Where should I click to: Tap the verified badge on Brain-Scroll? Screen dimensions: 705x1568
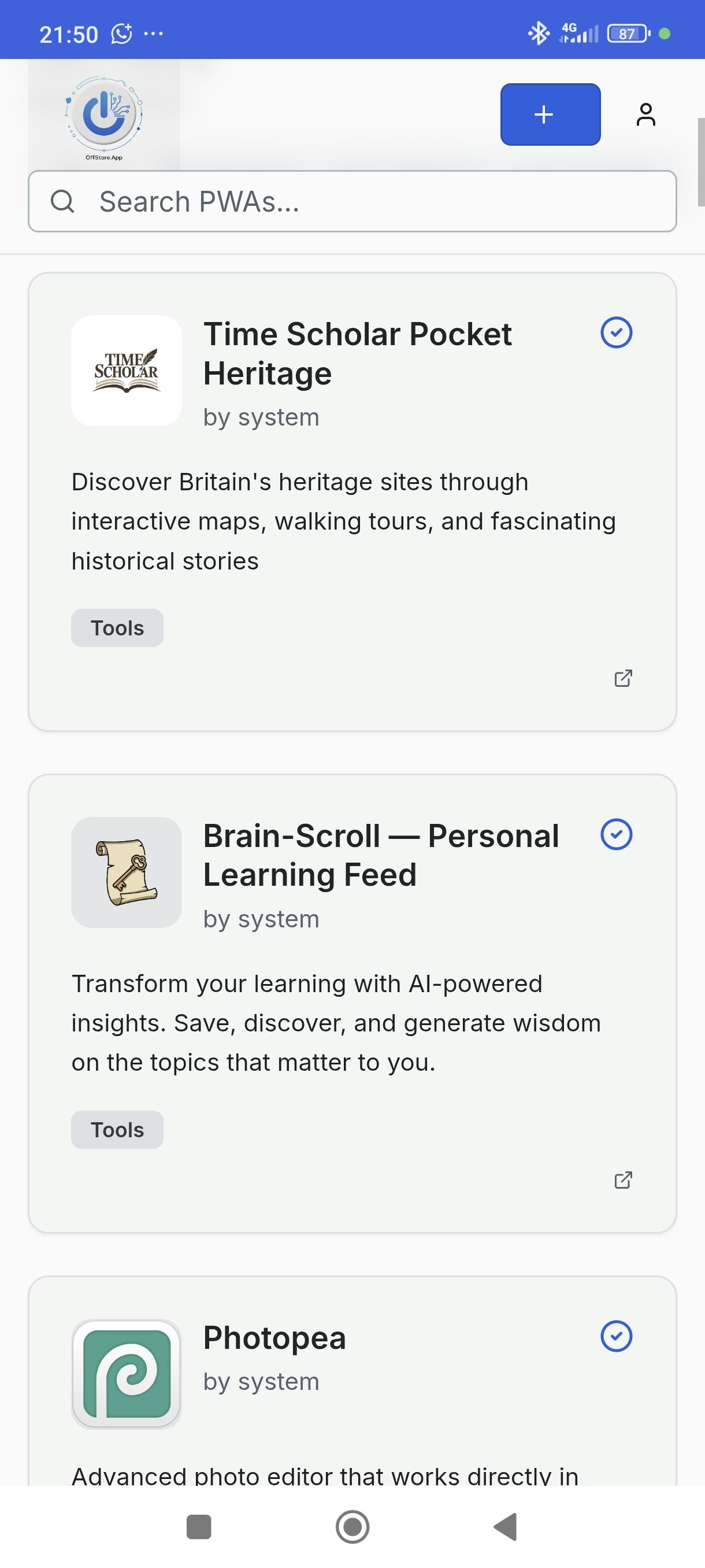(x=617, y=834)
